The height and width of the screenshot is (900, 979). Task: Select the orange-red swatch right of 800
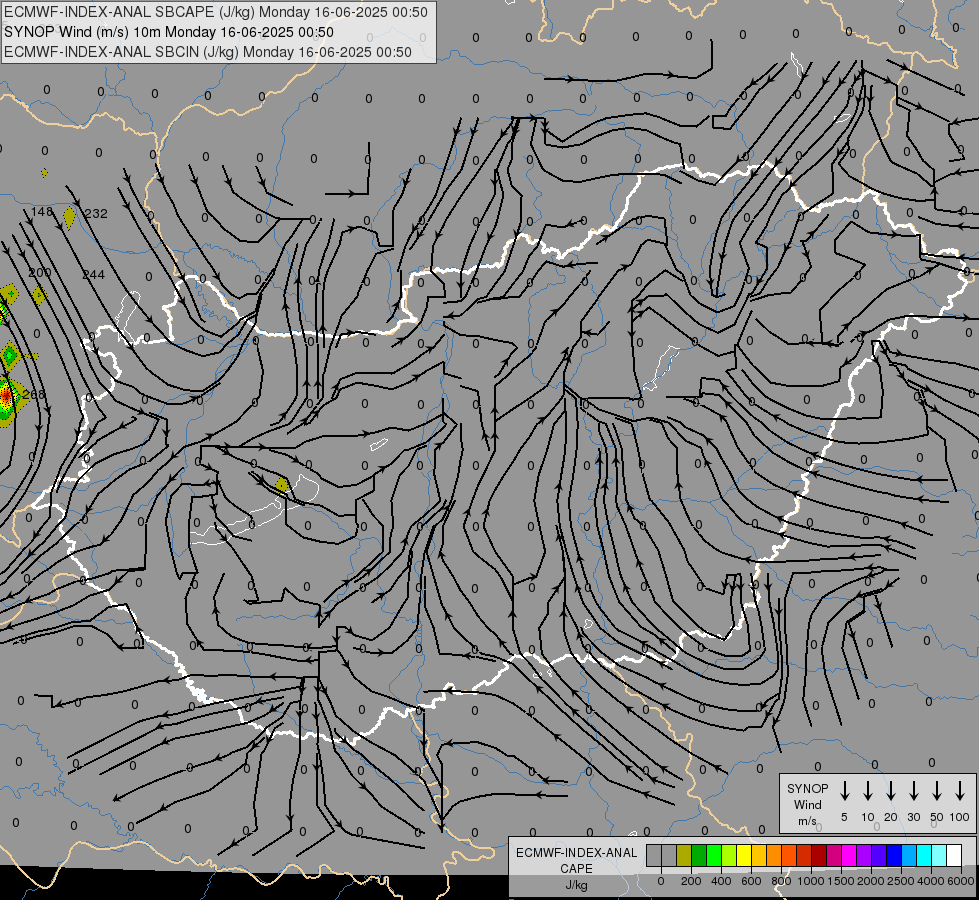tap(789, 855)
